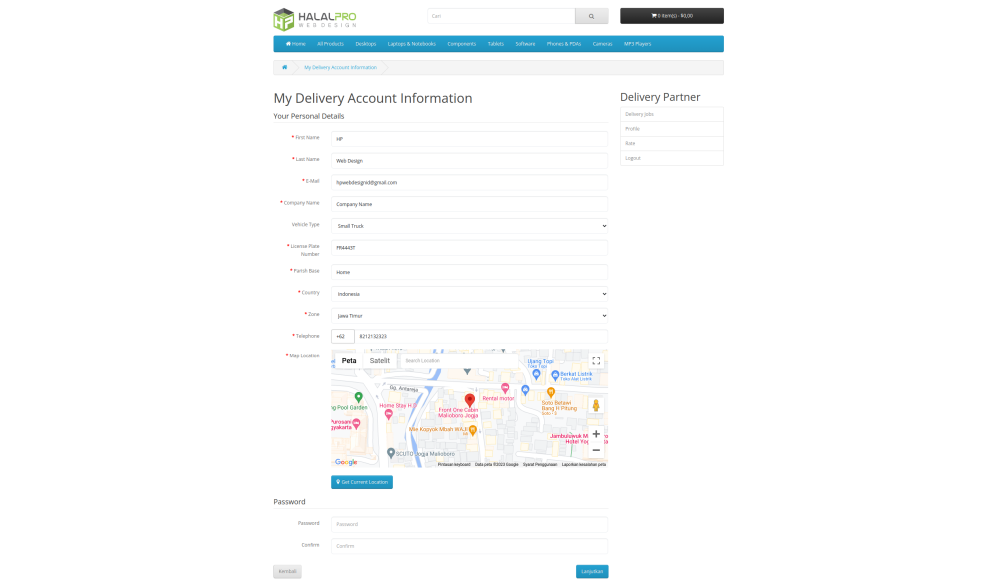Click the Lanjutkan button
This screenshot has width=1000, height=585.
pos(592,572)
